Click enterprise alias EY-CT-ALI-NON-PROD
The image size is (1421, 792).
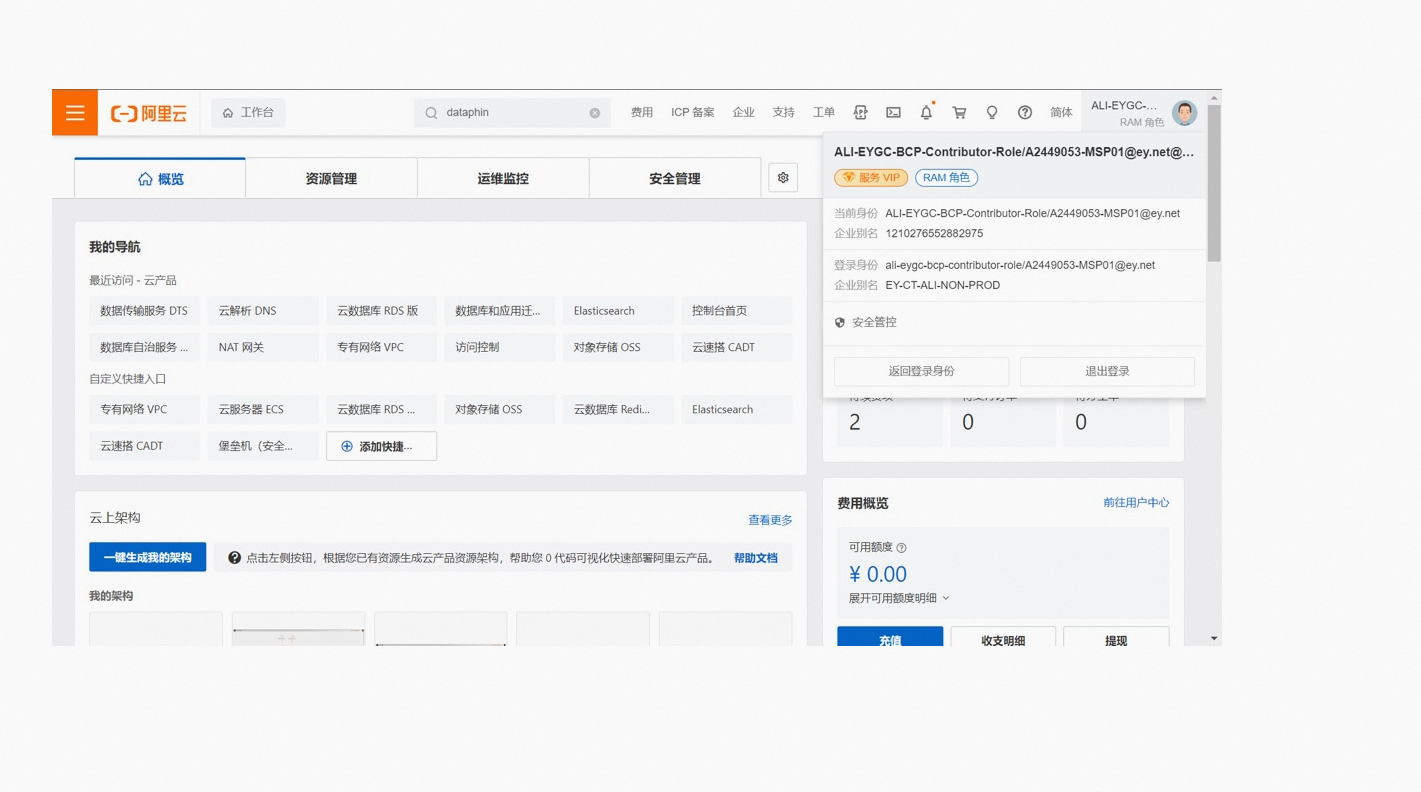(942, 285)
